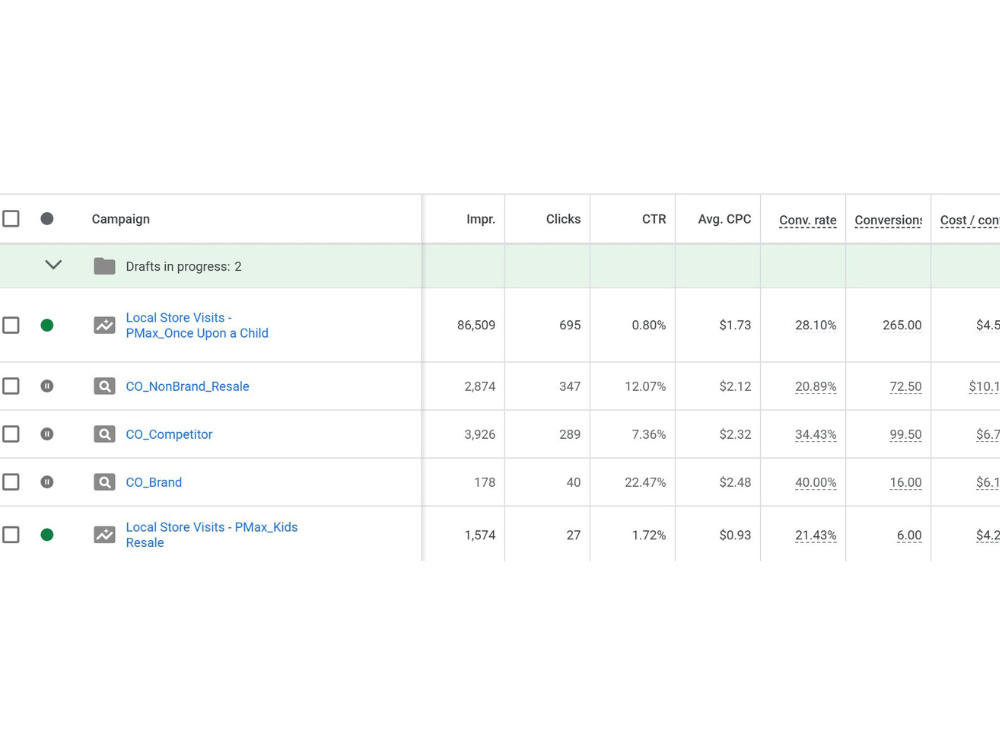1000x750 pixels.
Task: Click the Performance Max icon beside PMax_Kids Resale
Action: tap(105, 534)
